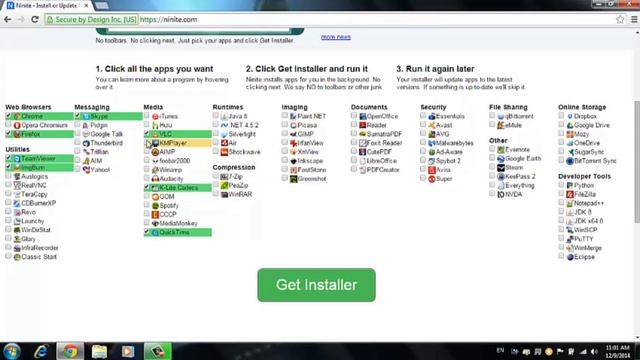The width and height of the screenshot is (640, 360).
Task: Open media player from taskbar
Action: [128, 351]
